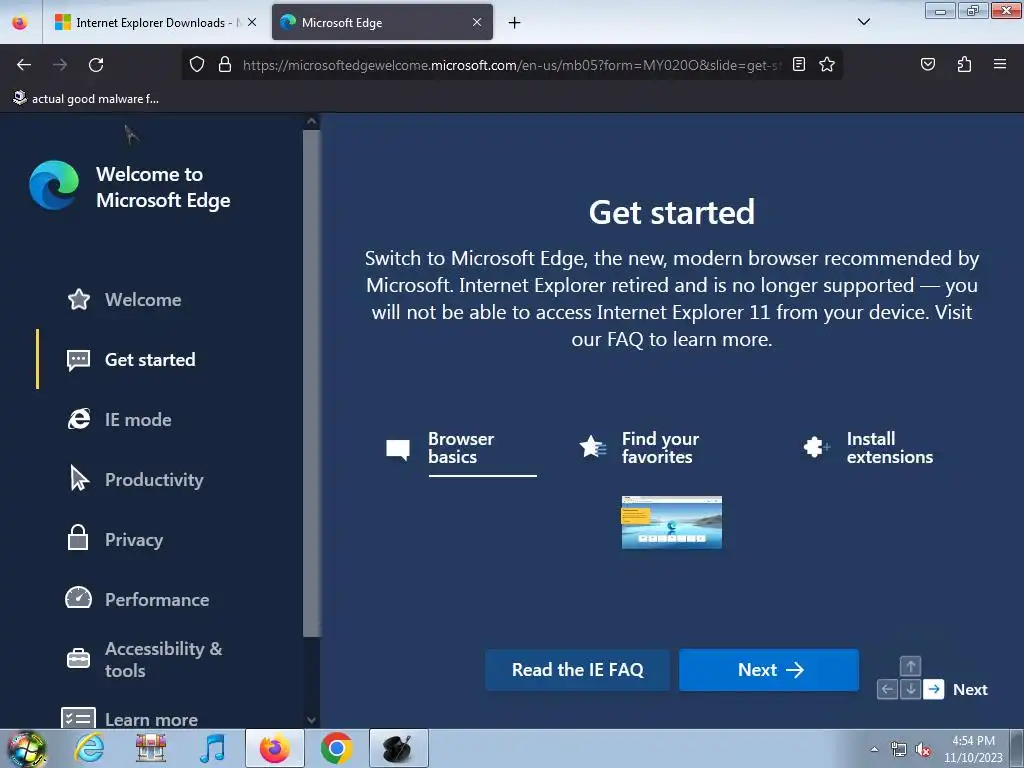1024x768 pixels.
Task: Click the sidebar vertical scrollbar thumb
Action: (x=312, y=383)
